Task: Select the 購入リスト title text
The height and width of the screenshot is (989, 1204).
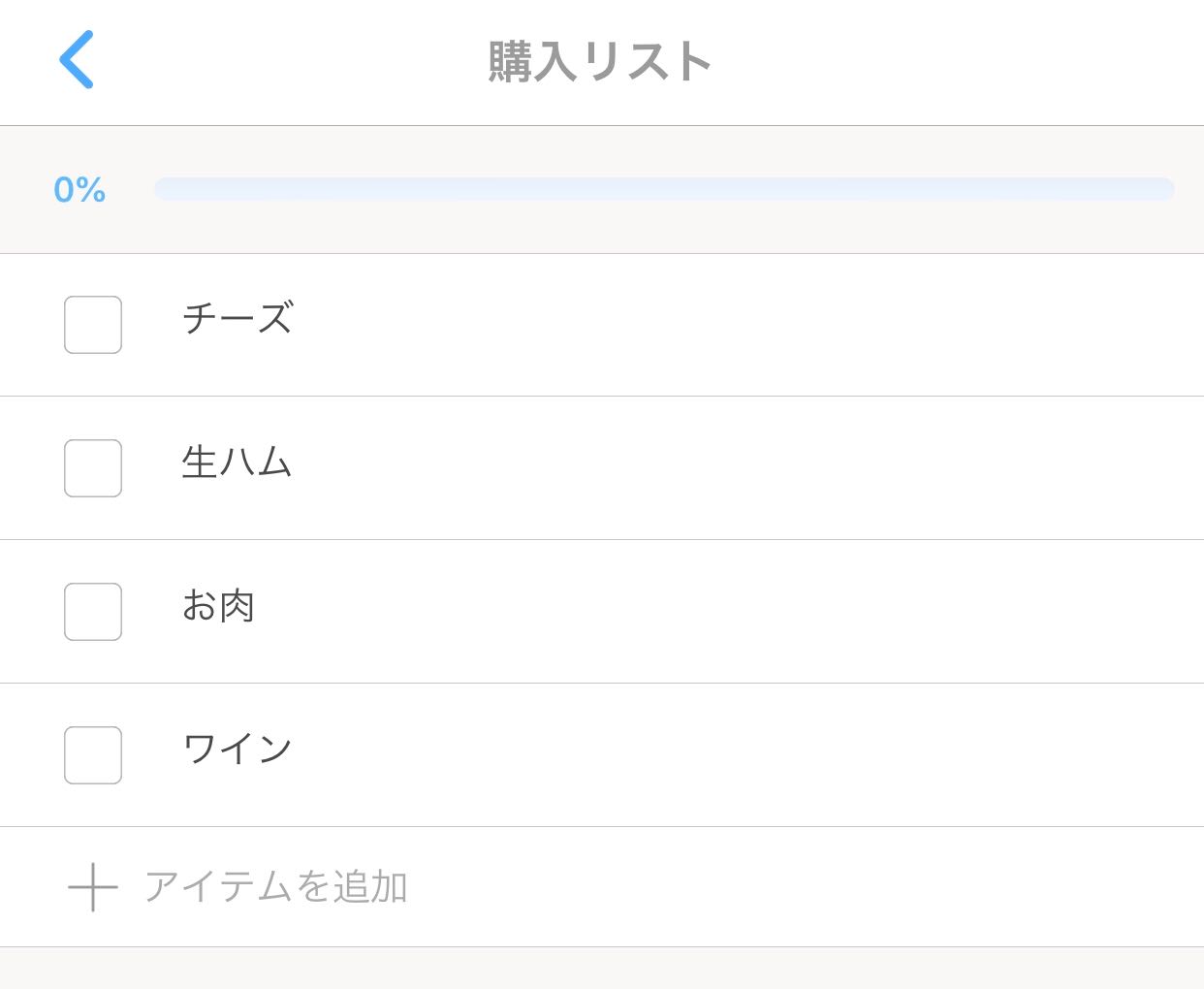Action: tap(600, 60)
